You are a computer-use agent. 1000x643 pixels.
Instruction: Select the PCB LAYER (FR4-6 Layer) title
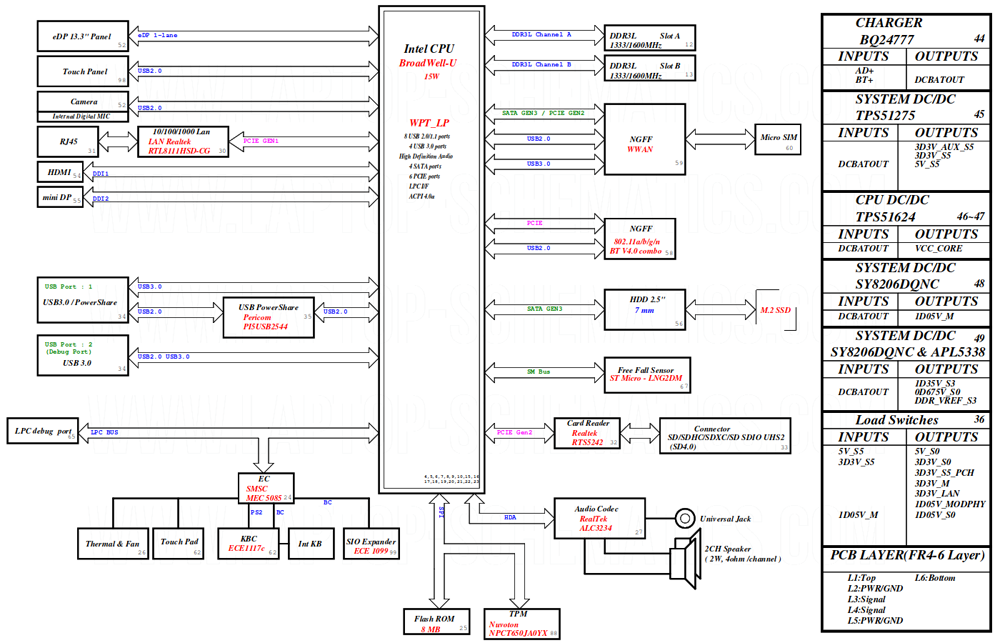pyautogui.click(x=907, y=555)
